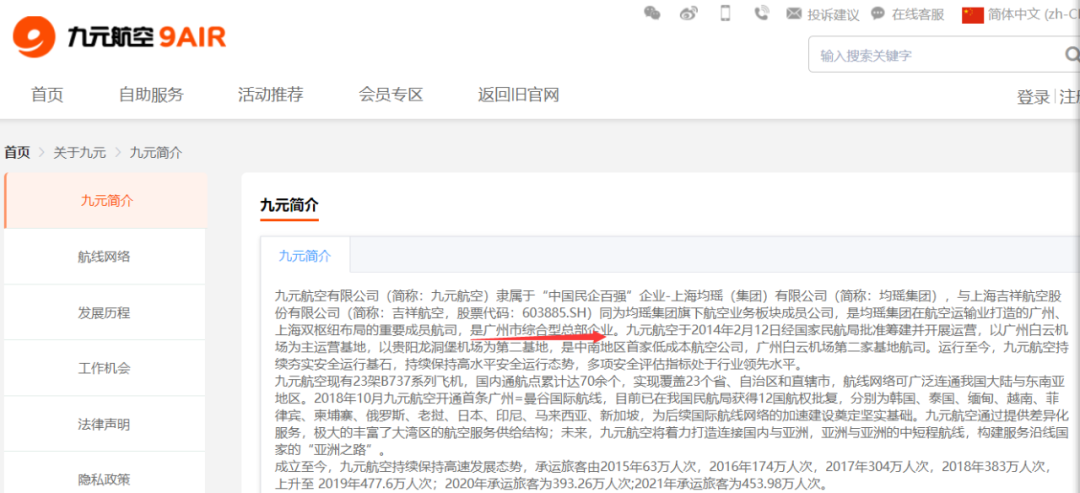This screenshot has height=493, width=1080.
Task: Click 关于九元 in the breadcrumb
Action: pos(80,152)
